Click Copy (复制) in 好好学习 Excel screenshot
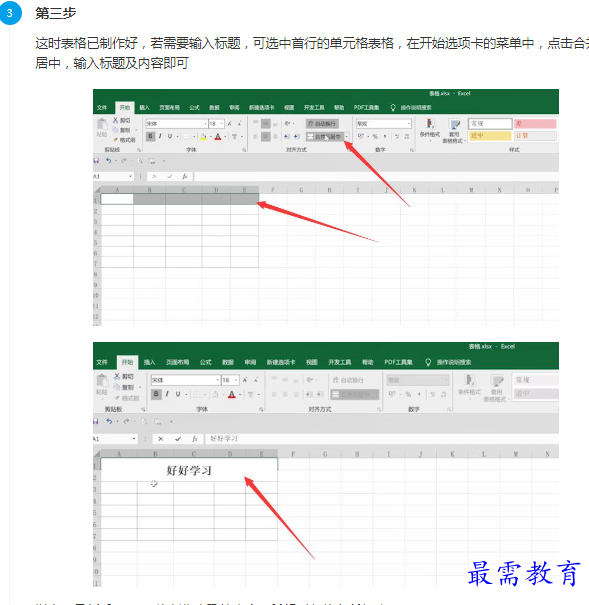Screen dimensions: 589x605 124,387
